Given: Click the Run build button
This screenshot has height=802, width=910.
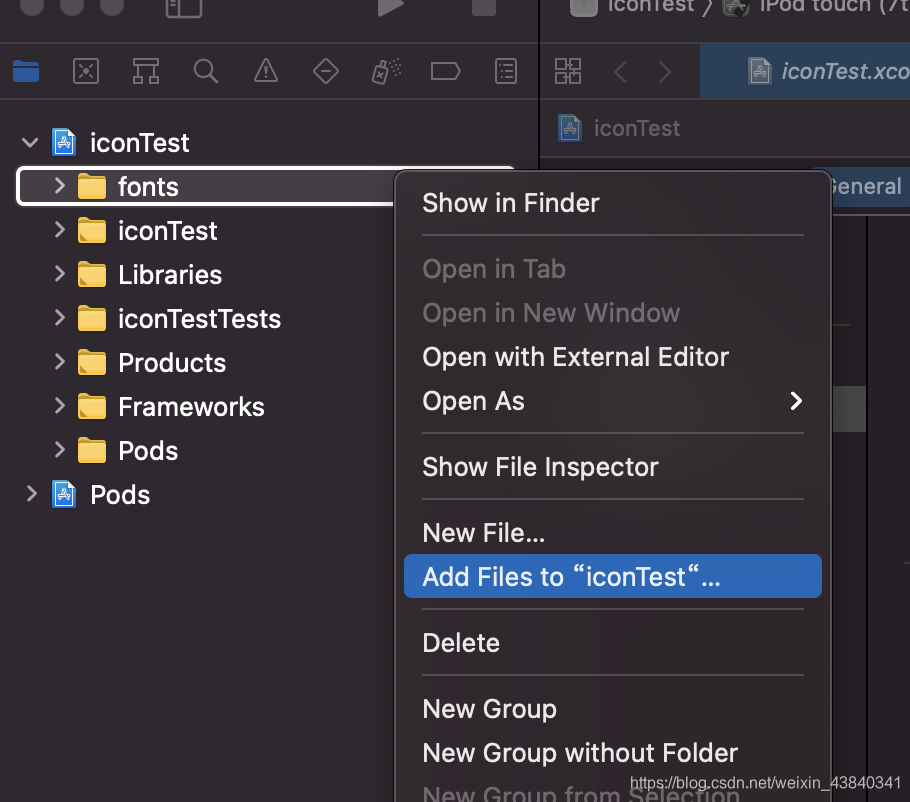Looking at the screenshot, I should [x=390, y=8].
